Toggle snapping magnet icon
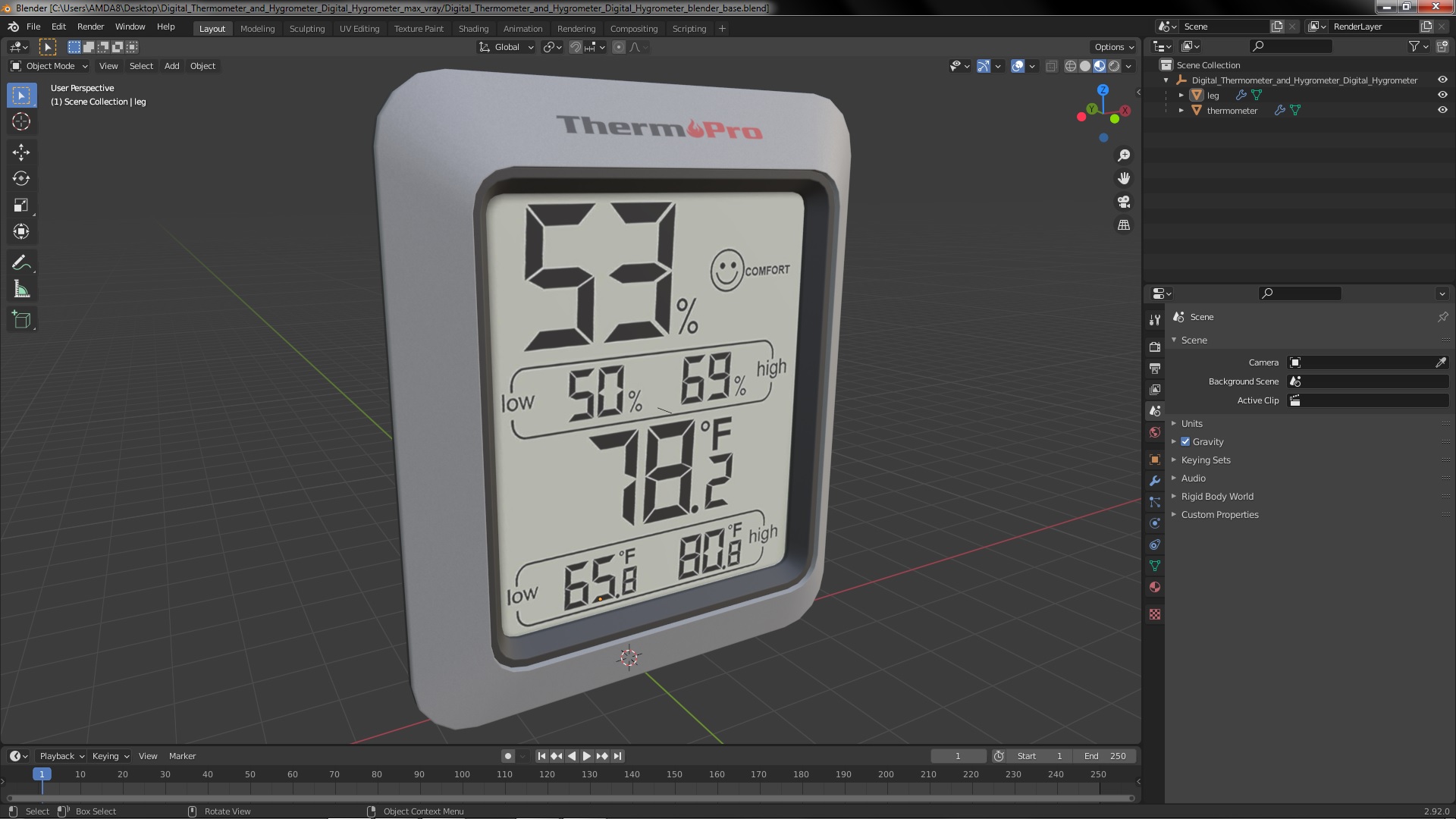1456x819 pixels. pyautogui.click(x=576, y=47)
